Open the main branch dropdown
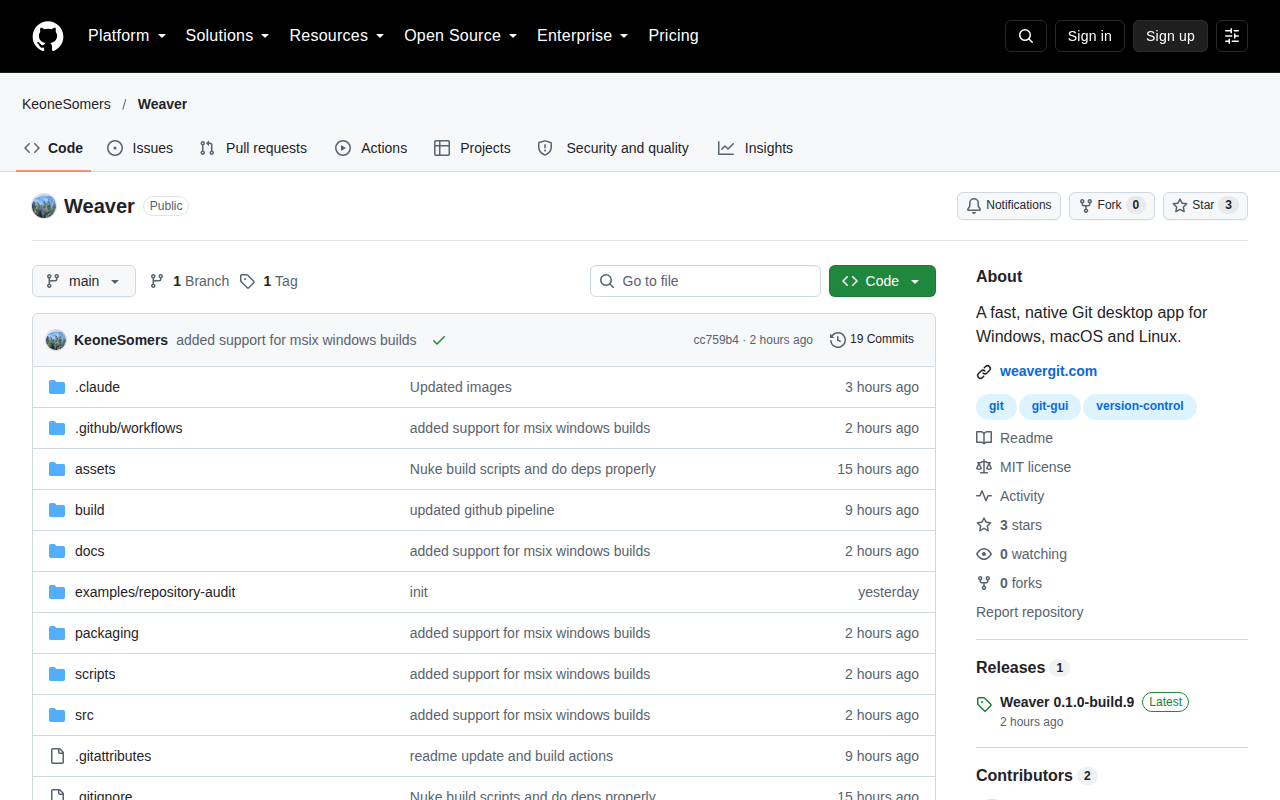 [84, 281]
